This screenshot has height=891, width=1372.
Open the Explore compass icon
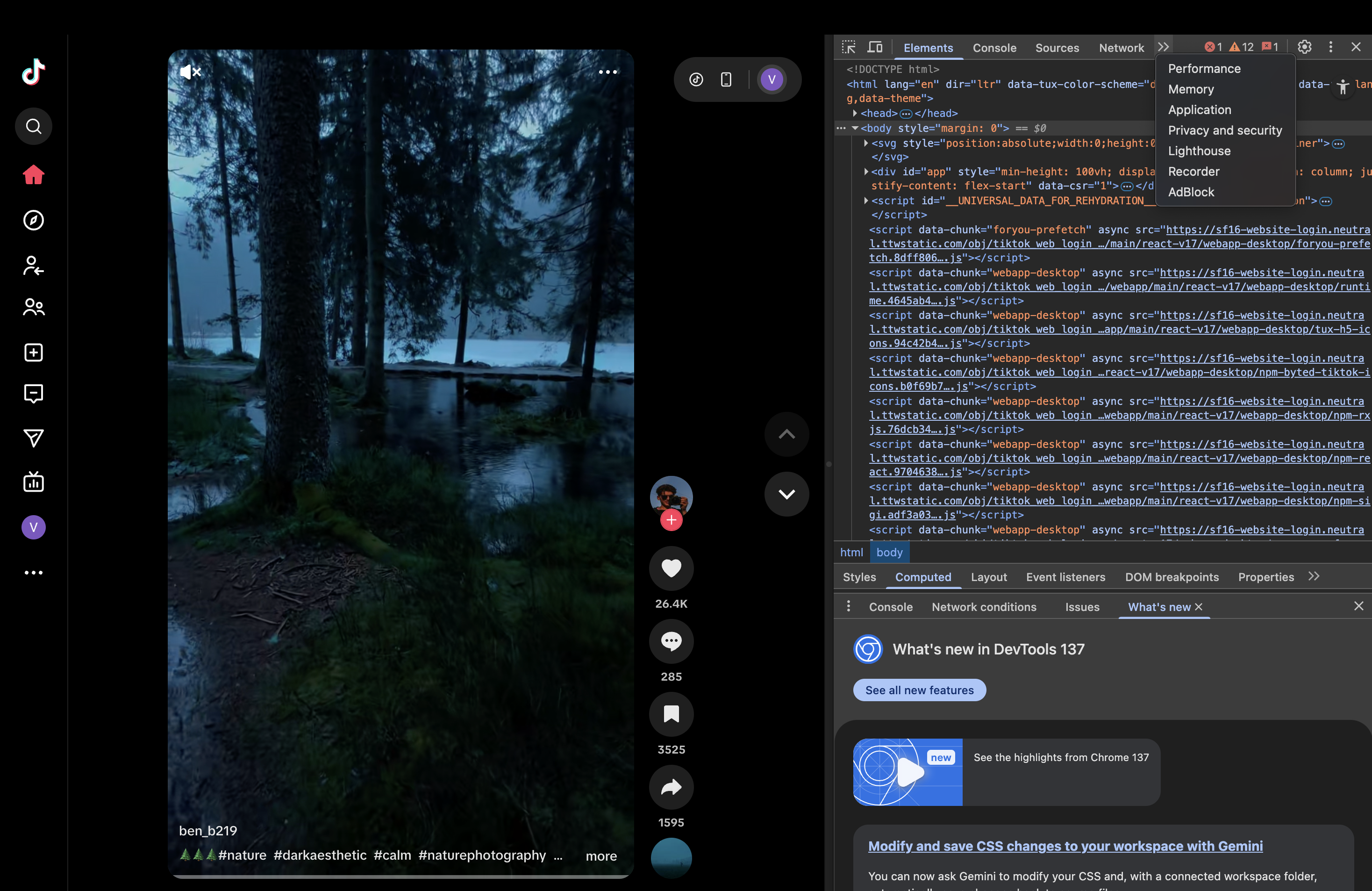[x=34, y=220]
